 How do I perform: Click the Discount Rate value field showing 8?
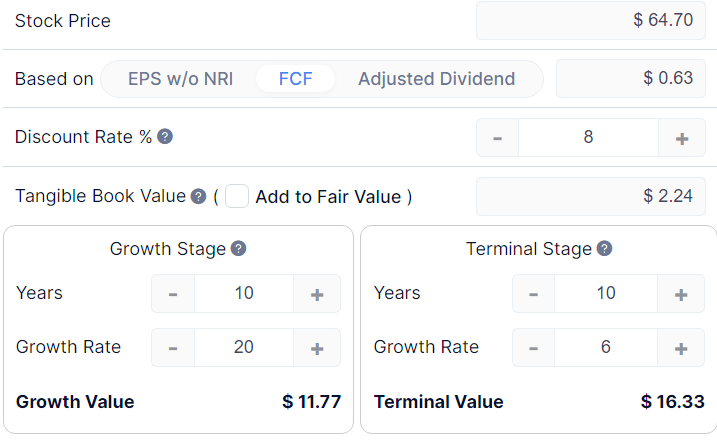click(x=589, y=138)
